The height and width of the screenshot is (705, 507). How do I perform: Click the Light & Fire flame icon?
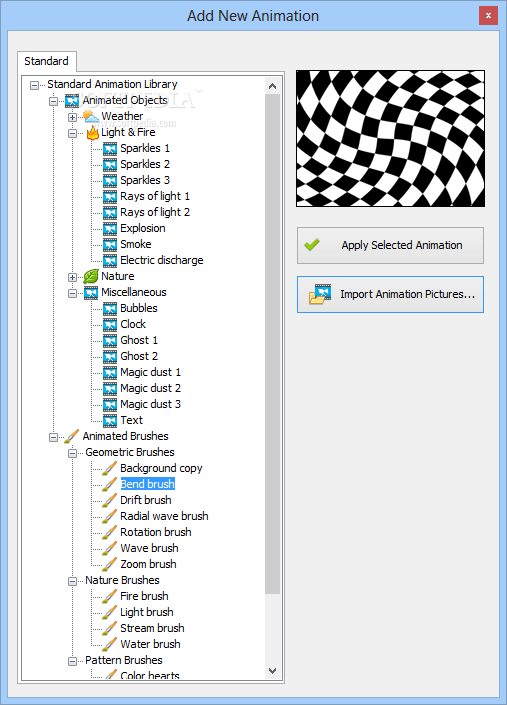click(x=92, y=133)
